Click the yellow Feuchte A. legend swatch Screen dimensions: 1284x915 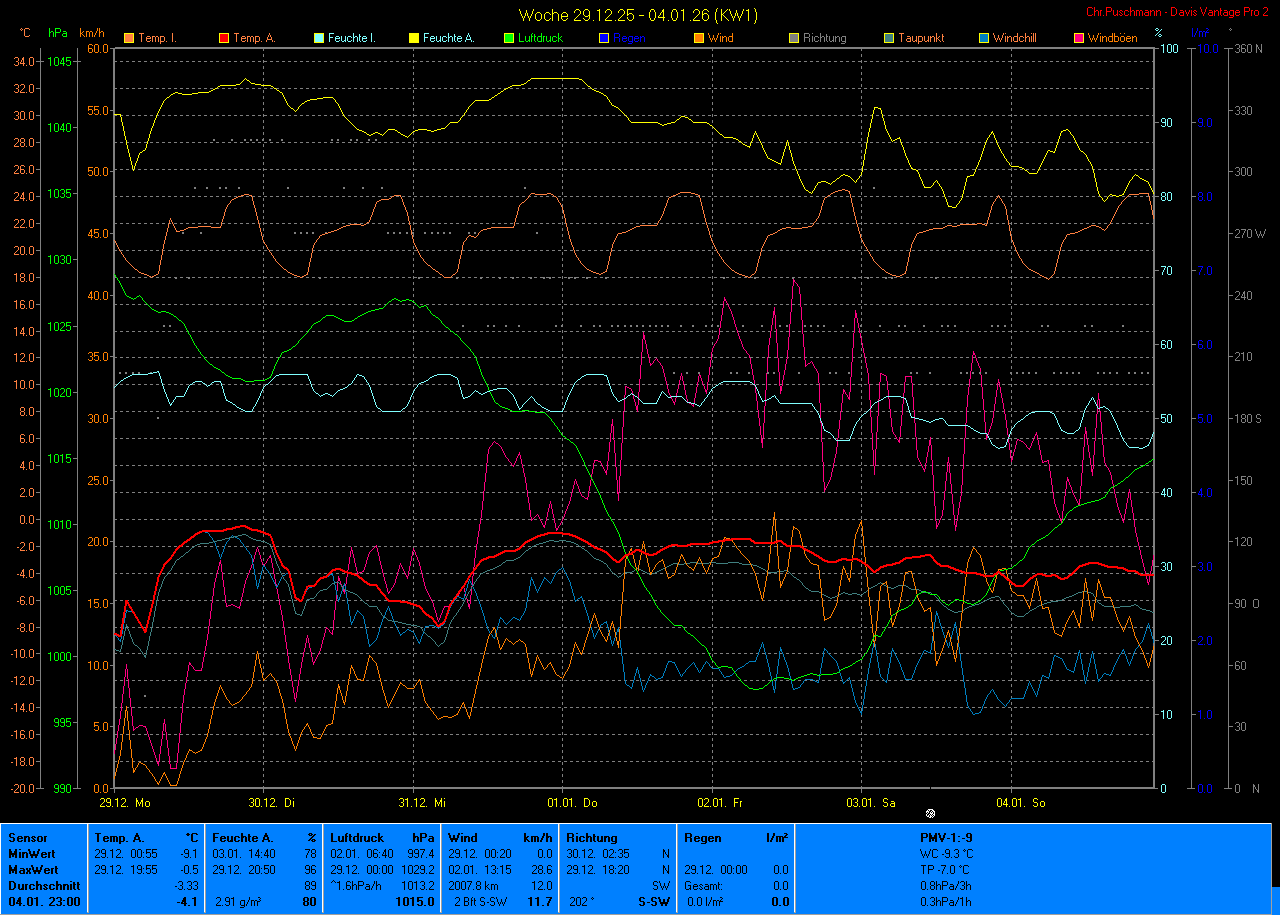click(x=414, y=39)
